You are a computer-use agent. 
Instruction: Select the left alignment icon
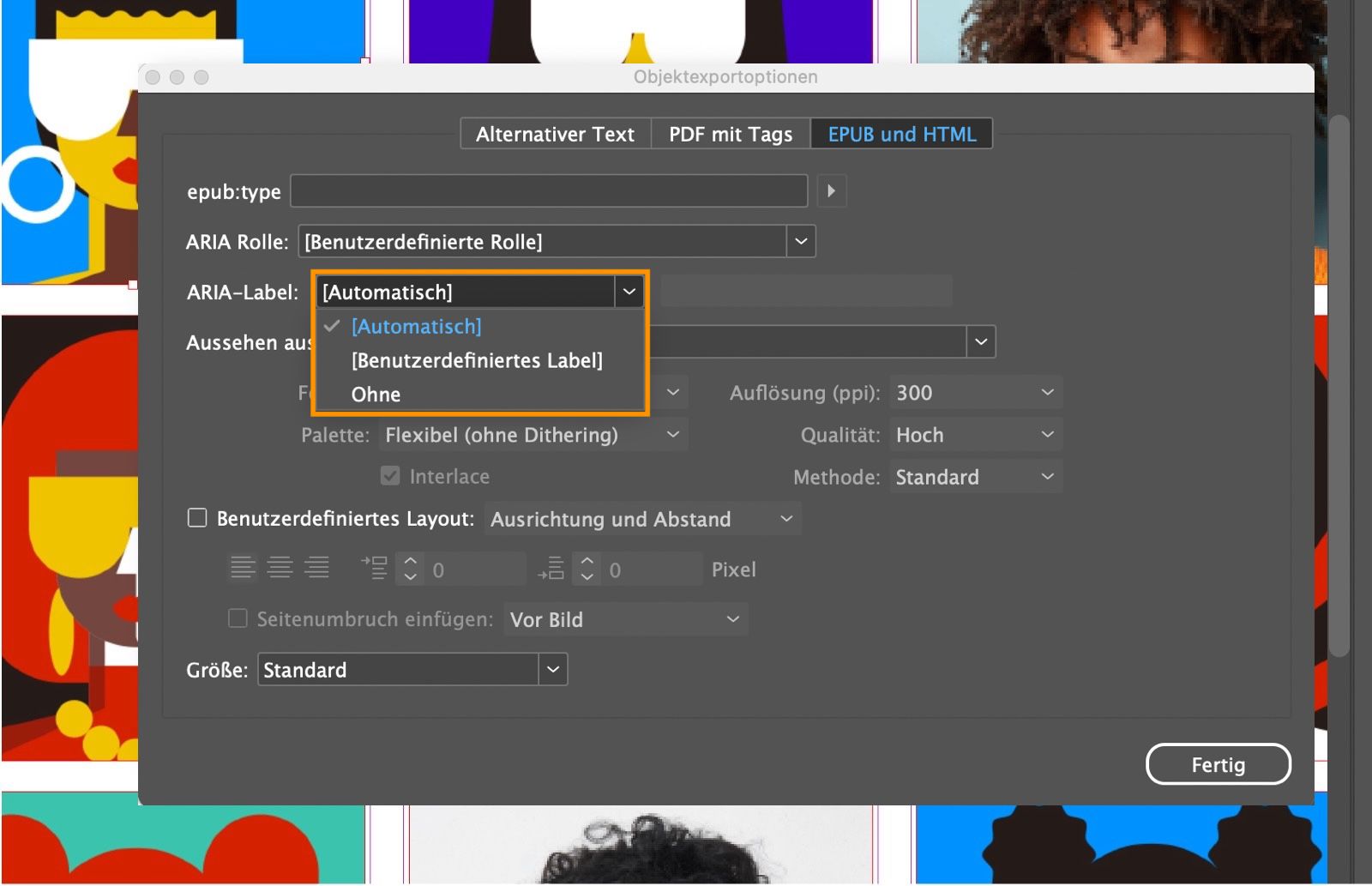coord(243,567)
